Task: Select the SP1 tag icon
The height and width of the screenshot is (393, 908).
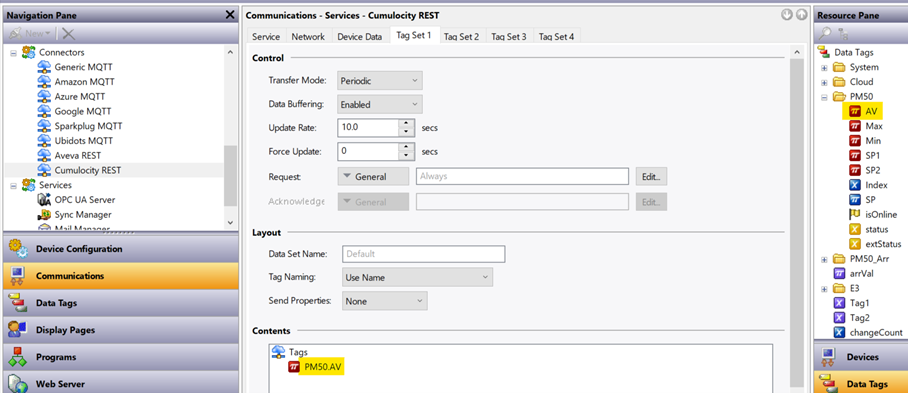Action: [x=855, y=155]
